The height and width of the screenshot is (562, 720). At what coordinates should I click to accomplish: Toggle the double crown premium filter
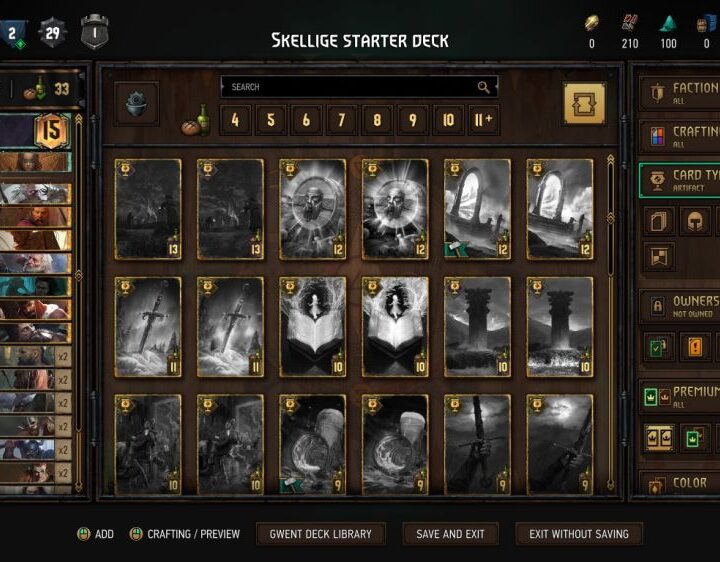pos(659,438)
